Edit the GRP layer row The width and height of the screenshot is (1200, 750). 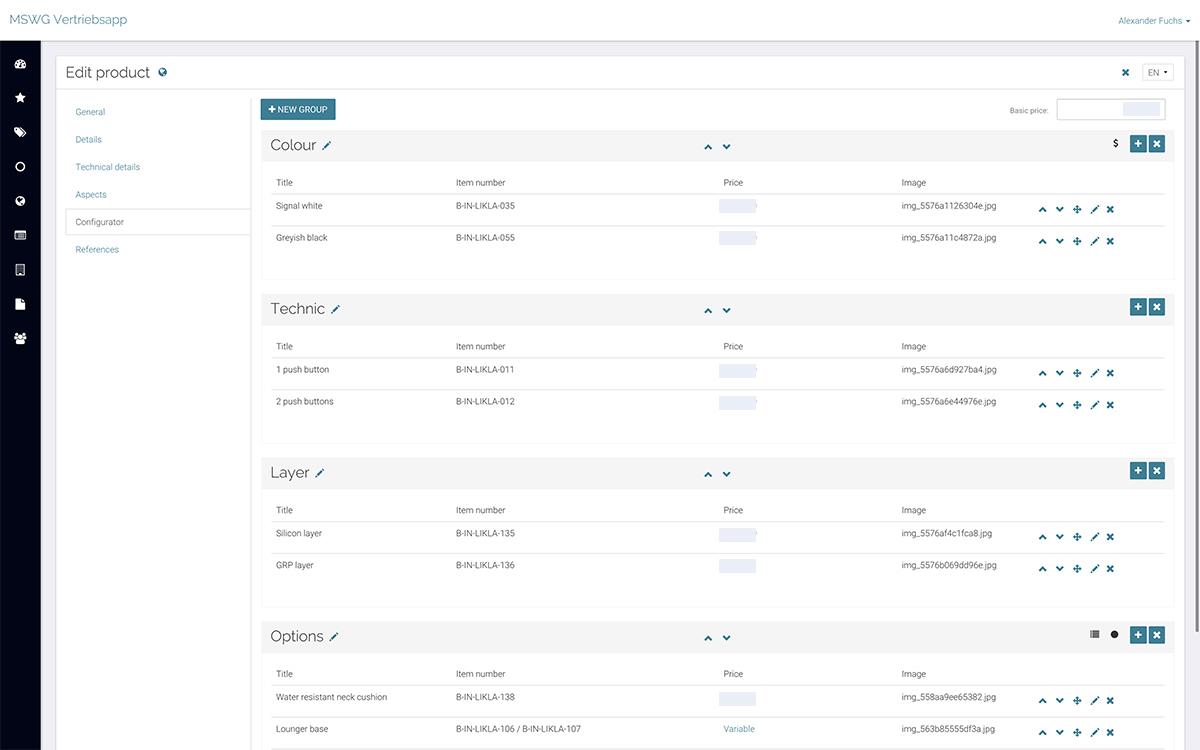[1094, 569]
